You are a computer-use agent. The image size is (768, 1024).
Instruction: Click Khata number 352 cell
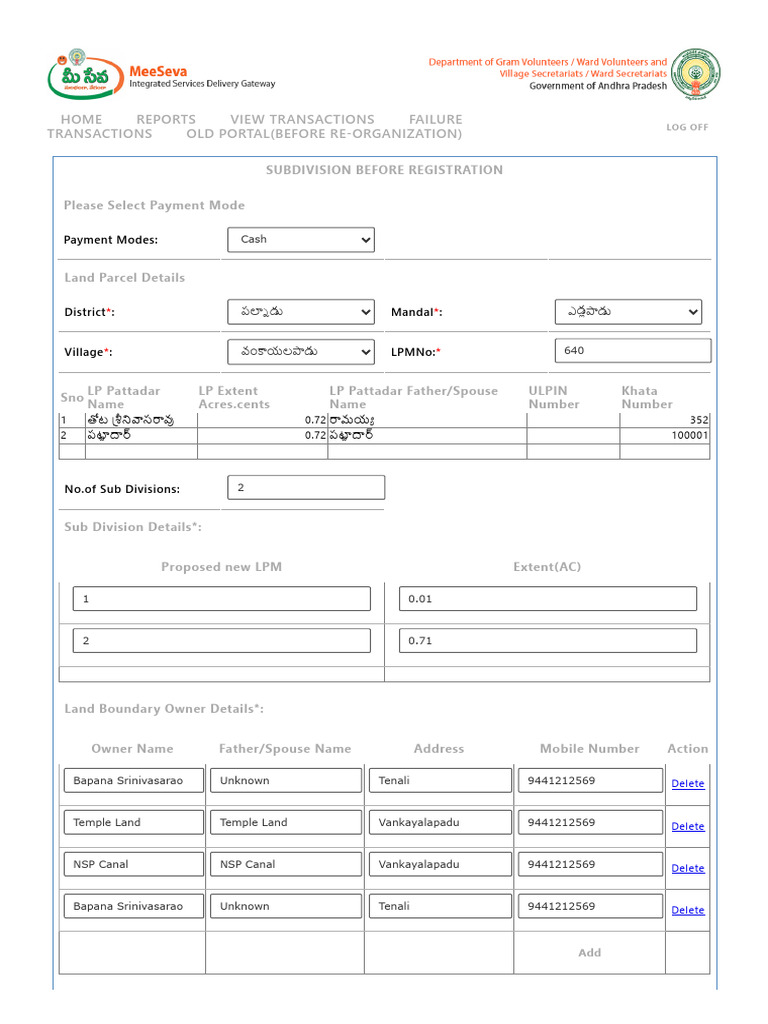coord(665,420)
